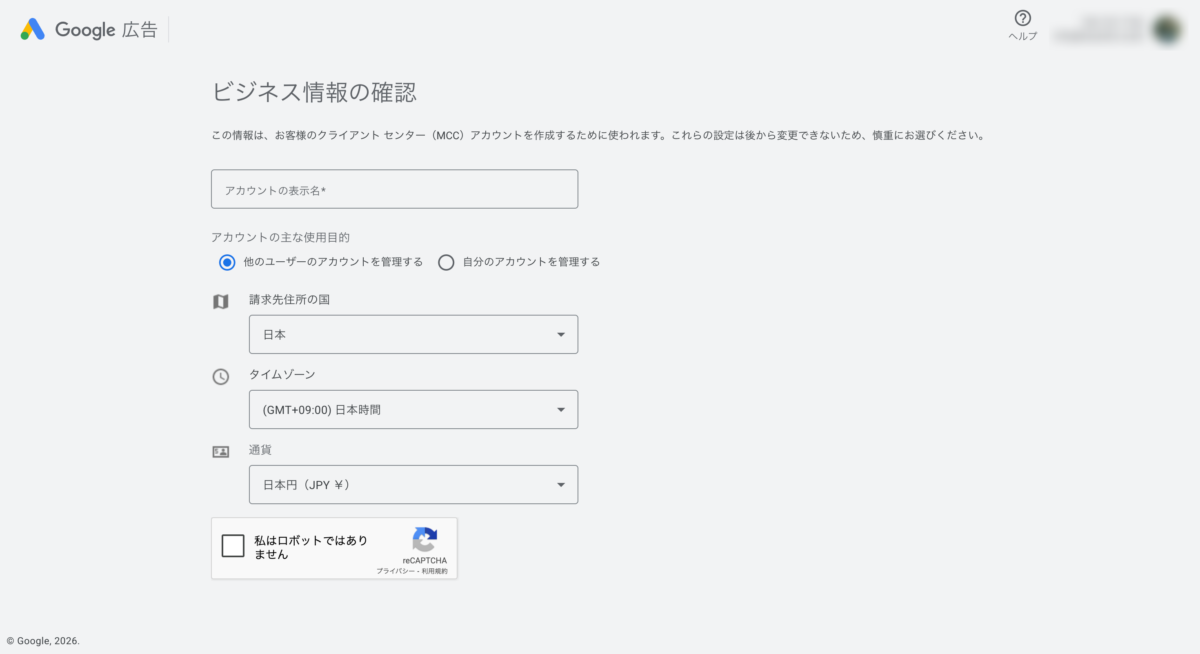Image resolution: width=1200 pixels, height=654 pixels.
Task: Select 他のユーザーのアカウントを管理する radio button
Action: 227,262
